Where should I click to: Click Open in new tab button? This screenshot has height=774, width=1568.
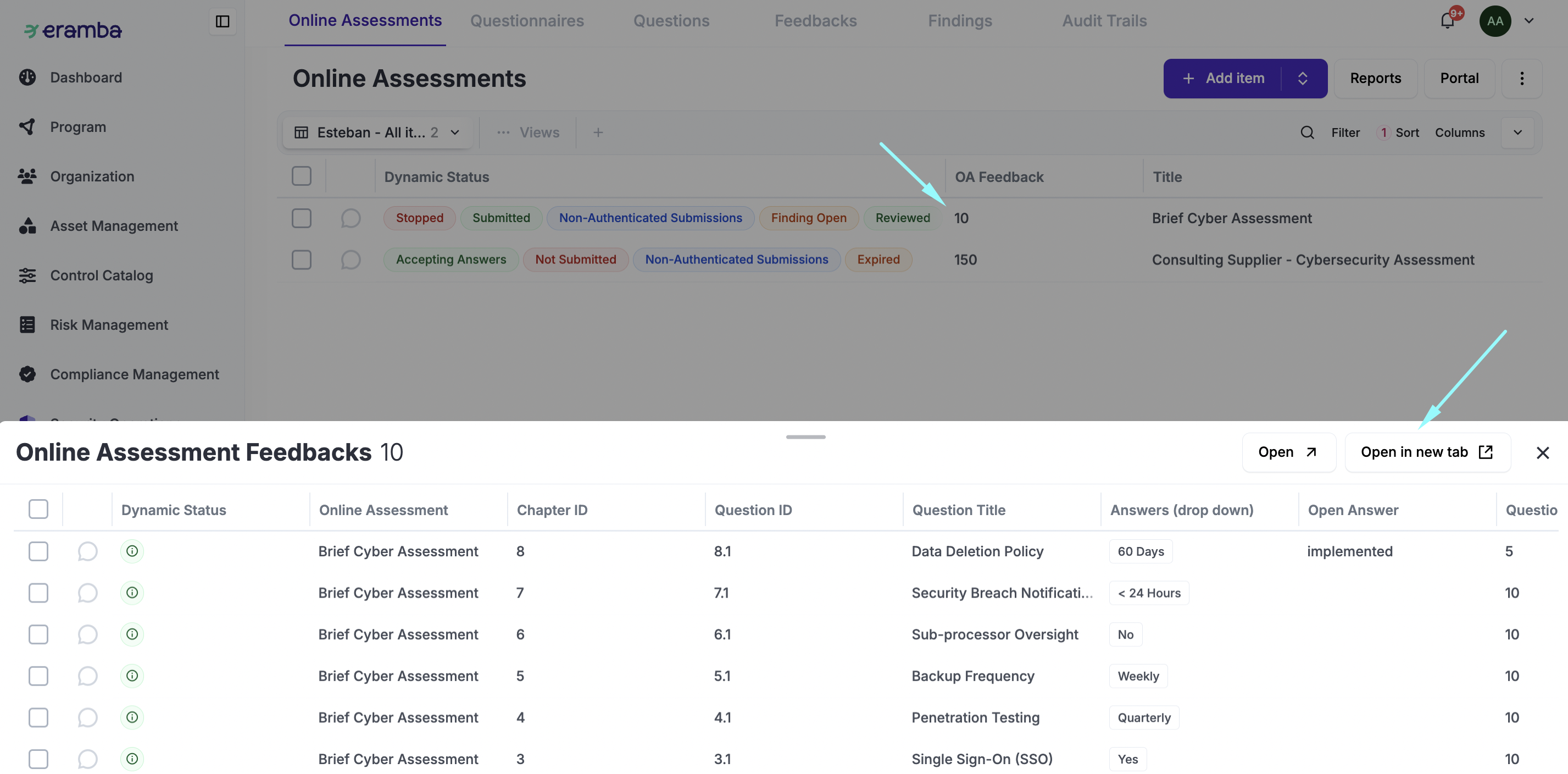point(1427,452)
